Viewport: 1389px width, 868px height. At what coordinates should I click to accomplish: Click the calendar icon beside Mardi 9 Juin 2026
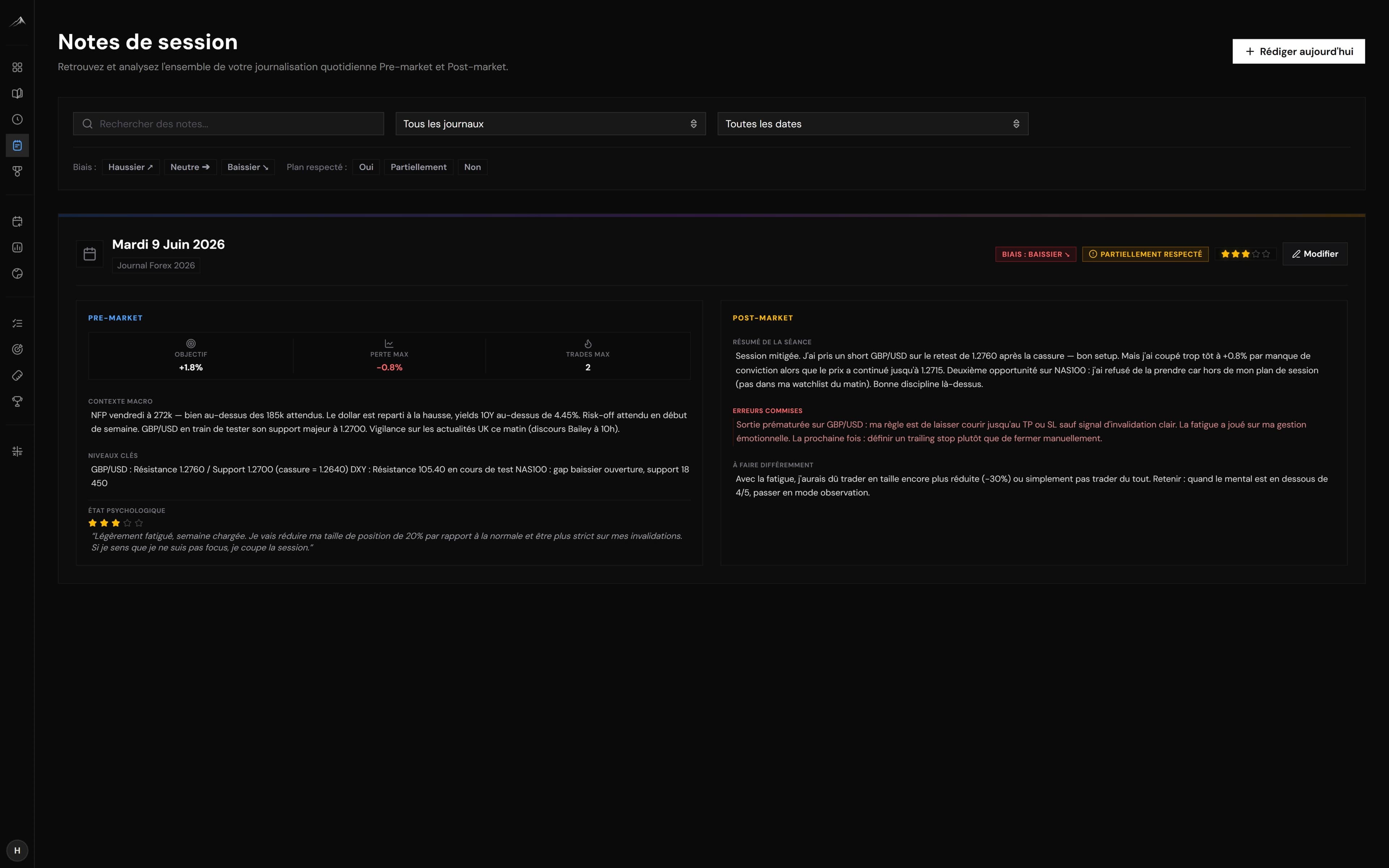click(x=90, y=254)
